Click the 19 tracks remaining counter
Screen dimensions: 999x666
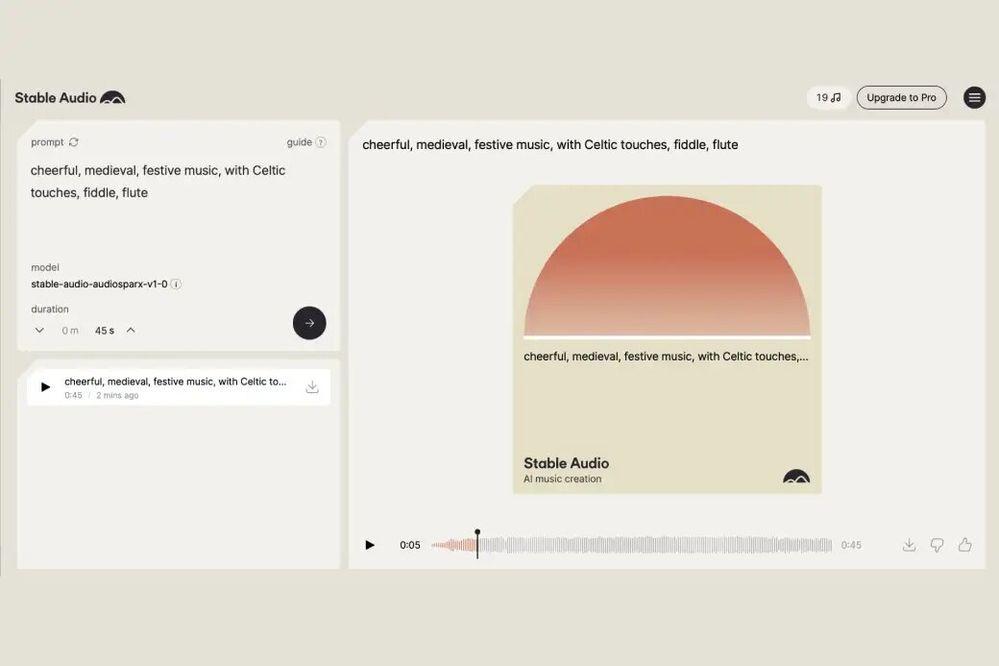(828, 98)
